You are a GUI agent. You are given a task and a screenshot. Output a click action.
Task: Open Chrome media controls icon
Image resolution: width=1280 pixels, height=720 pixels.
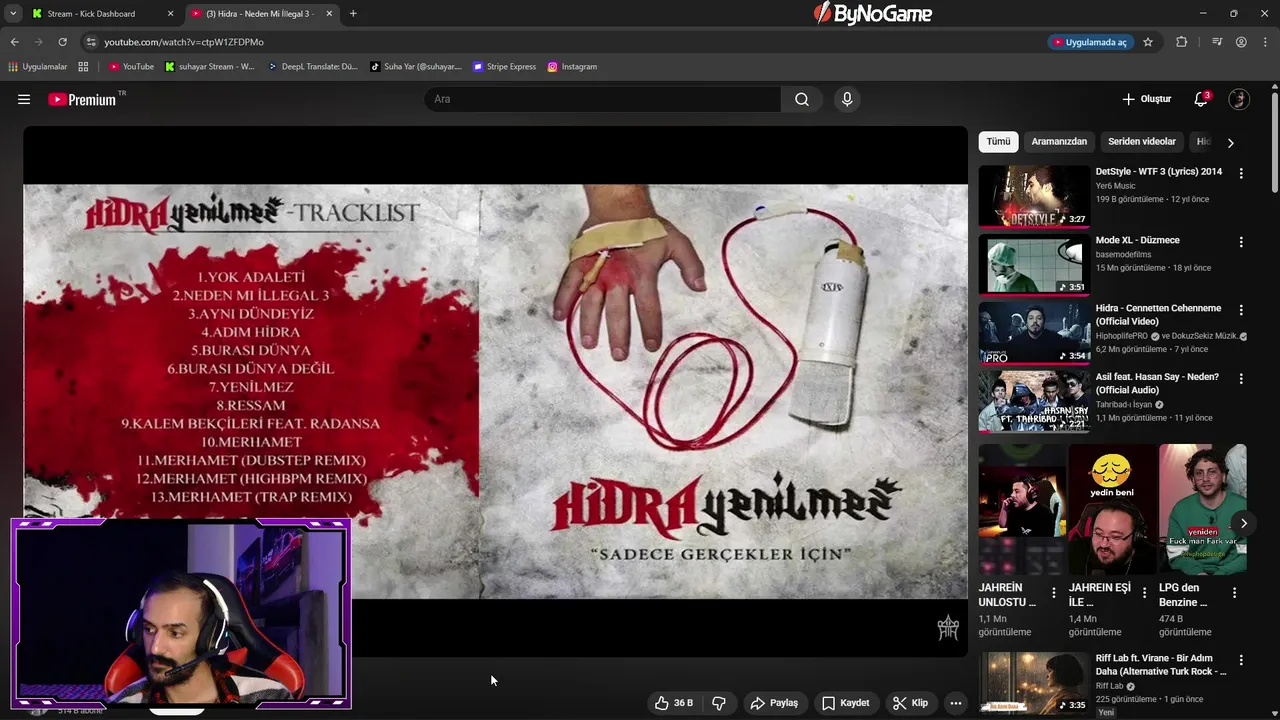click(x=1217, y=42)
